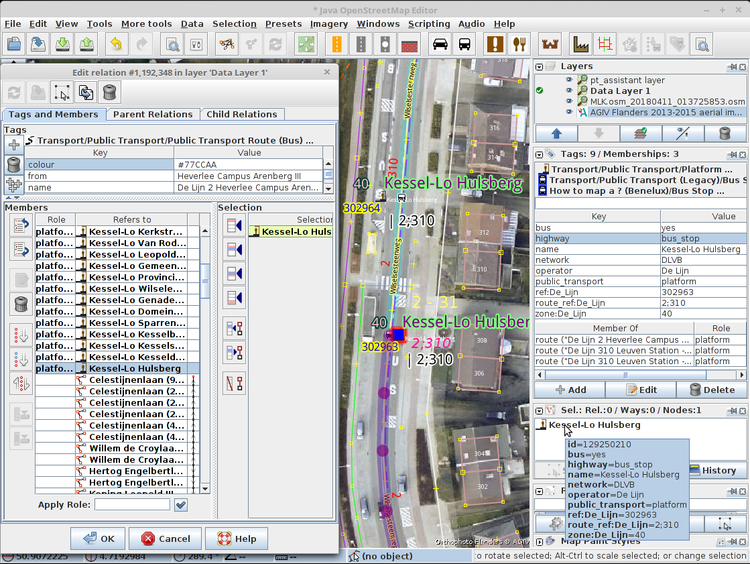Toggle pin on the Selection list panel
The image size is (750, 564).
(x=733, y=411)
